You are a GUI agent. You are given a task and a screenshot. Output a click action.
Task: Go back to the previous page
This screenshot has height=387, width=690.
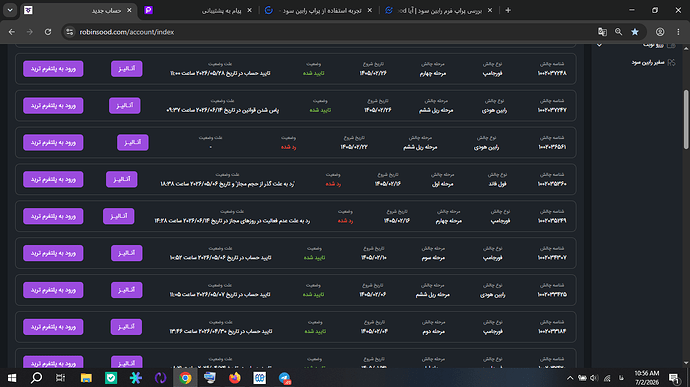[12, 32]
